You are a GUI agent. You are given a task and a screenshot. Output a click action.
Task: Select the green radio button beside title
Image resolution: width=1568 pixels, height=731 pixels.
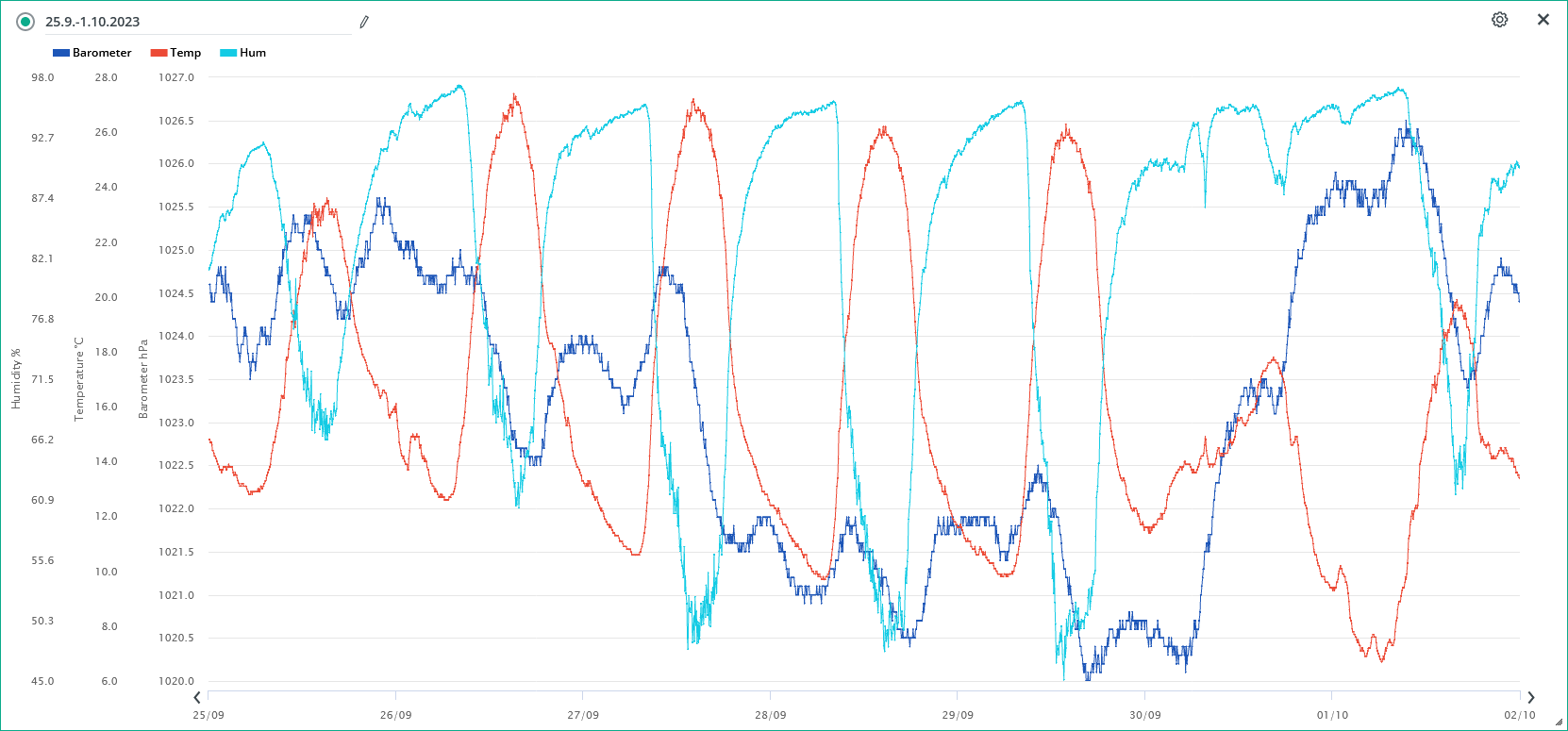[x=25, y=22]
